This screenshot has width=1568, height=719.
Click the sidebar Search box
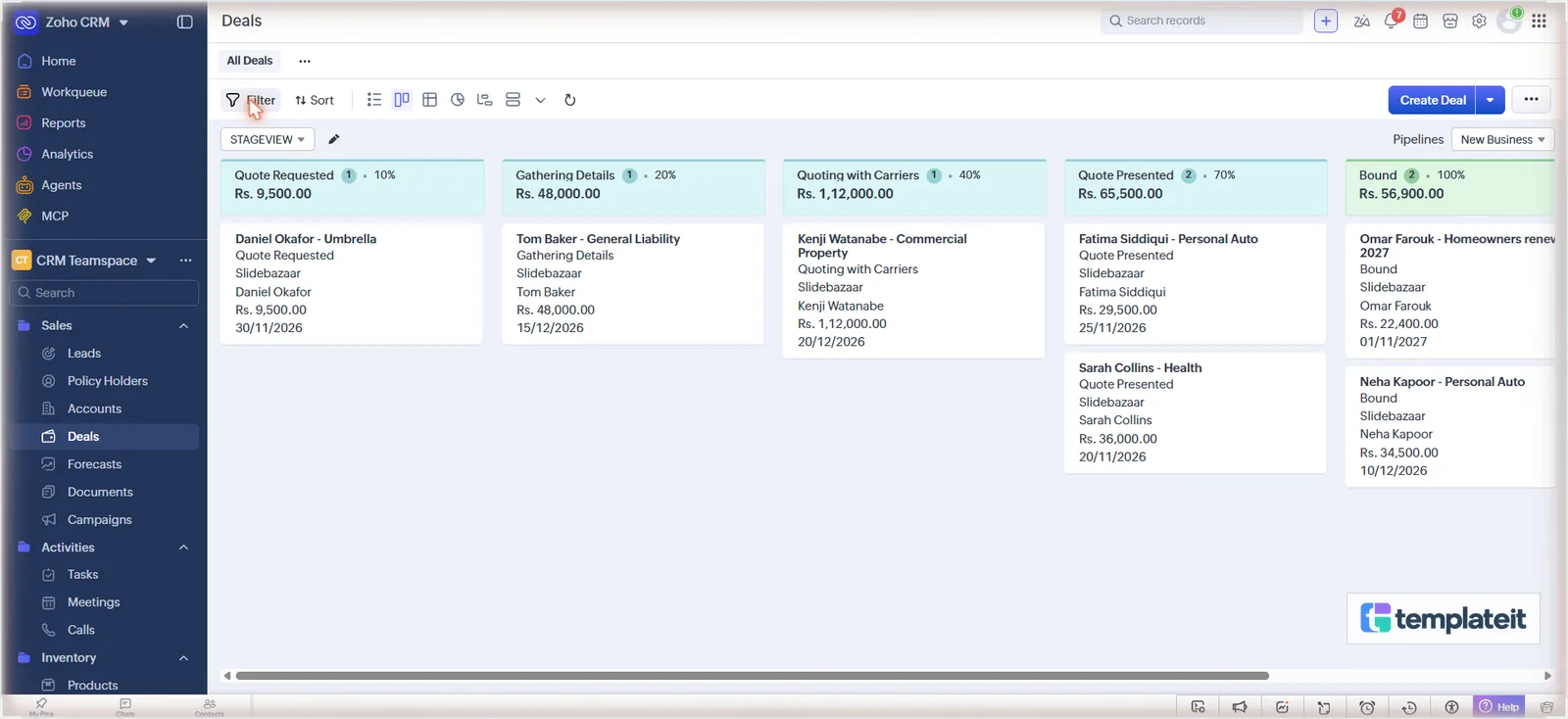coord(104,293)
